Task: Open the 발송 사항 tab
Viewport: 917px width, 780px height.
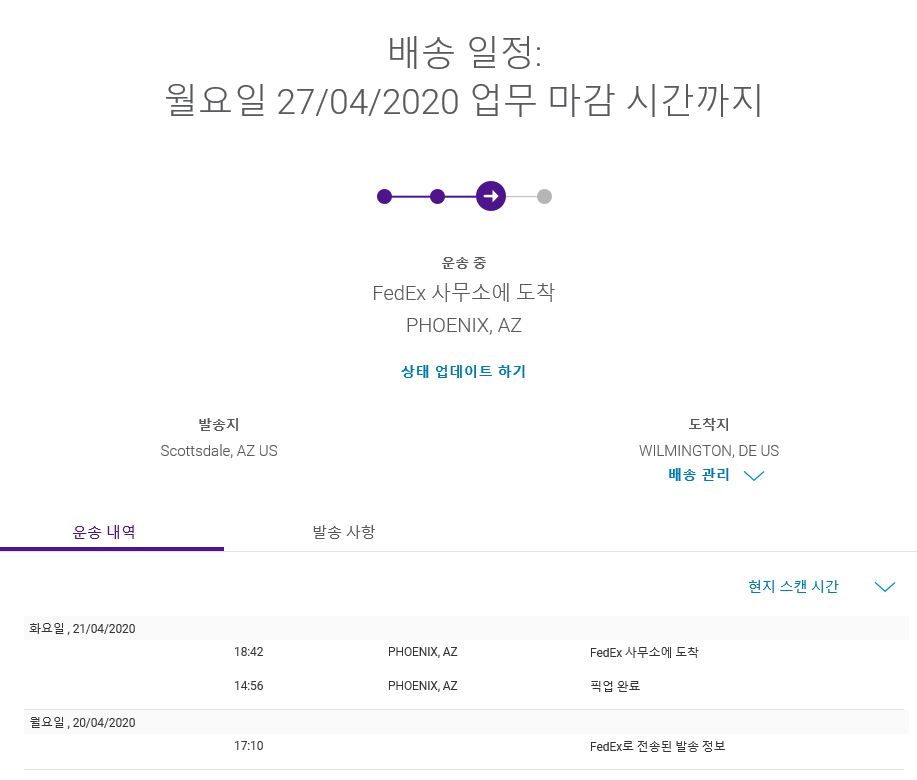Action: (x=343, y=532)
